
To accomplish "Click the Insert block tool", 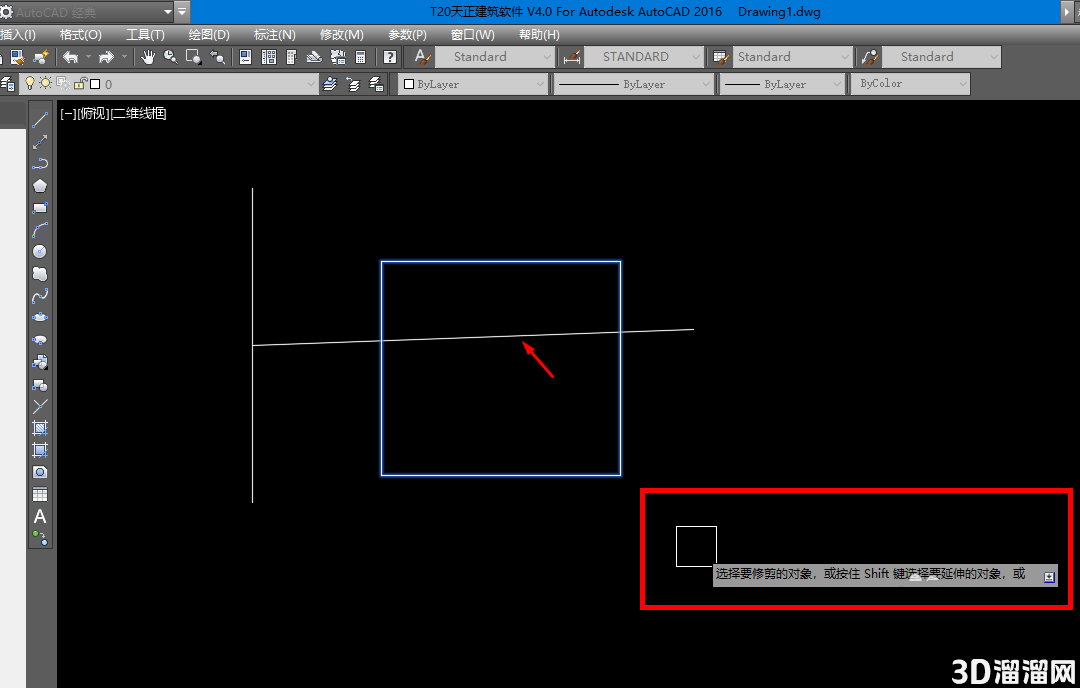I will pos(40,362).
